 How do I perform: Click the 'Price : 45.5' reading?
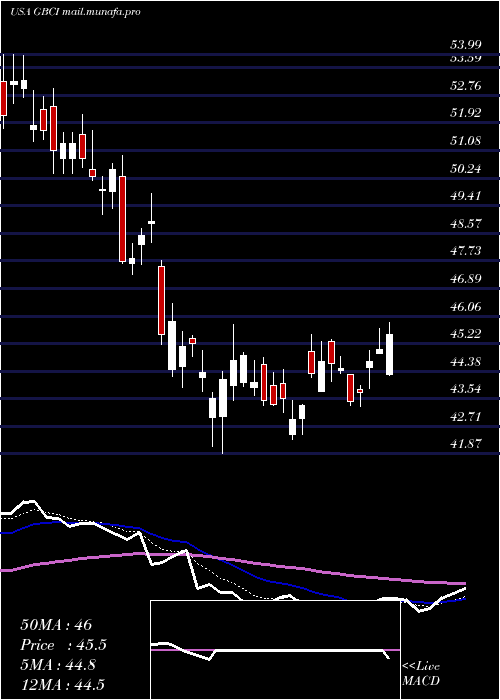[x=64, y=645]
